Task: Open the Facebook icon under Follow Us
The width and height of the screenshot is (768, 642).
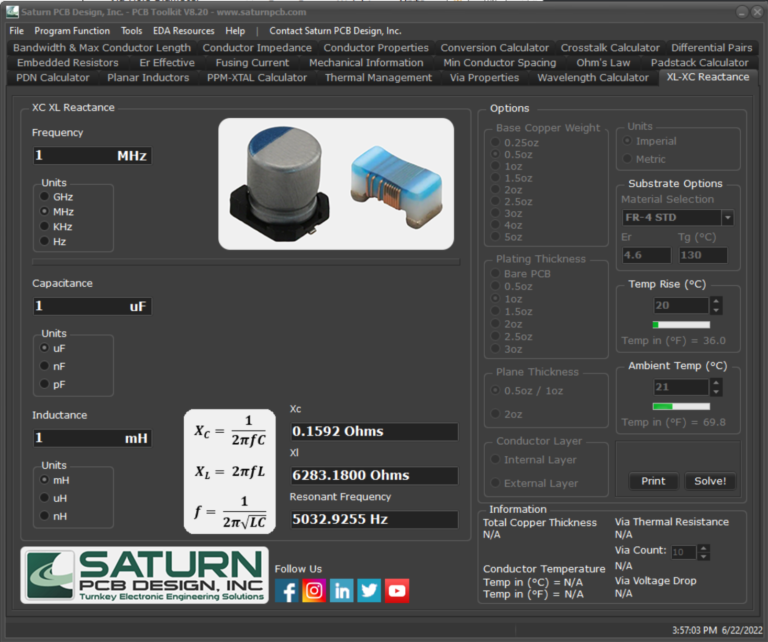Action: pyautogui.click(x=287, y=591)
